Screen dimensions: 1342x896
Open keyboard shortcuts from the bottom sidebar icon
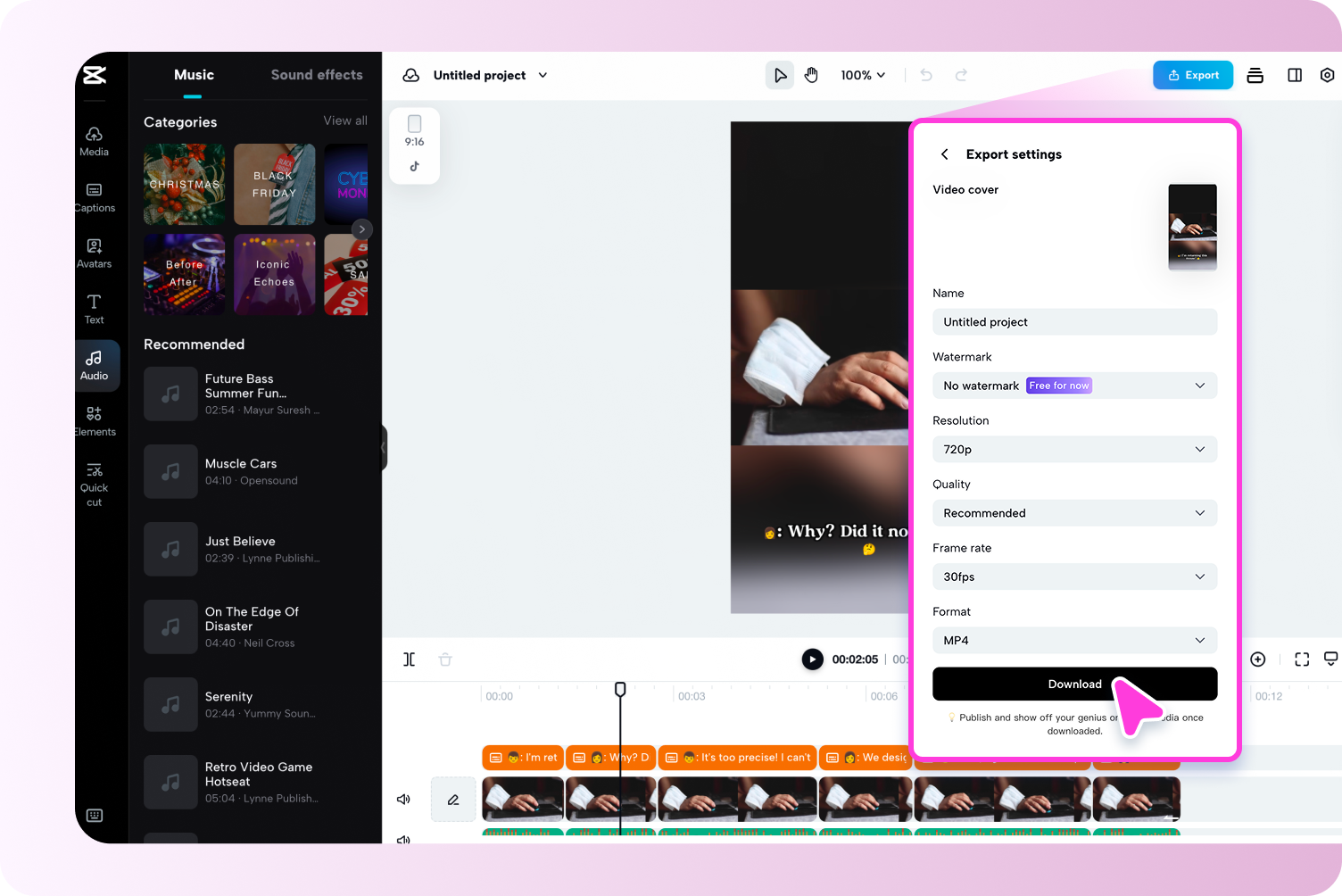[94, 816]
